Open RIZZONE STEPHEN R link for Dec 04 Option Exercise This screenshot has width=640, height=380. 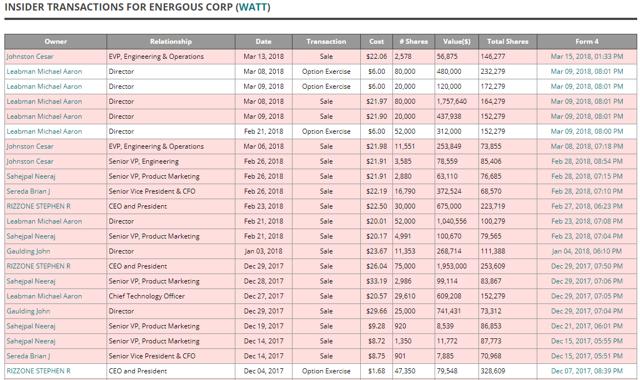pos(38,371)
